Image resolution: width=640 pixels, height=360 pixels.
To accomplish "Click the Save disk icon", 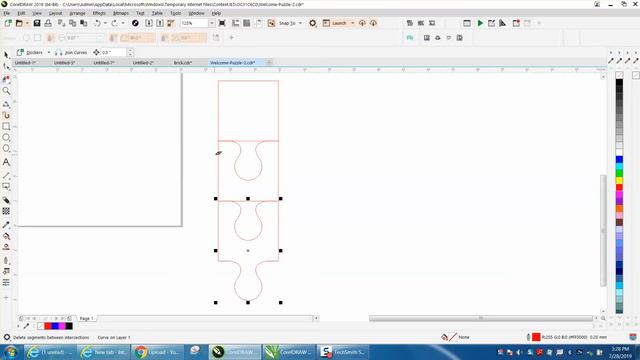I will click(x=37, y=23).
